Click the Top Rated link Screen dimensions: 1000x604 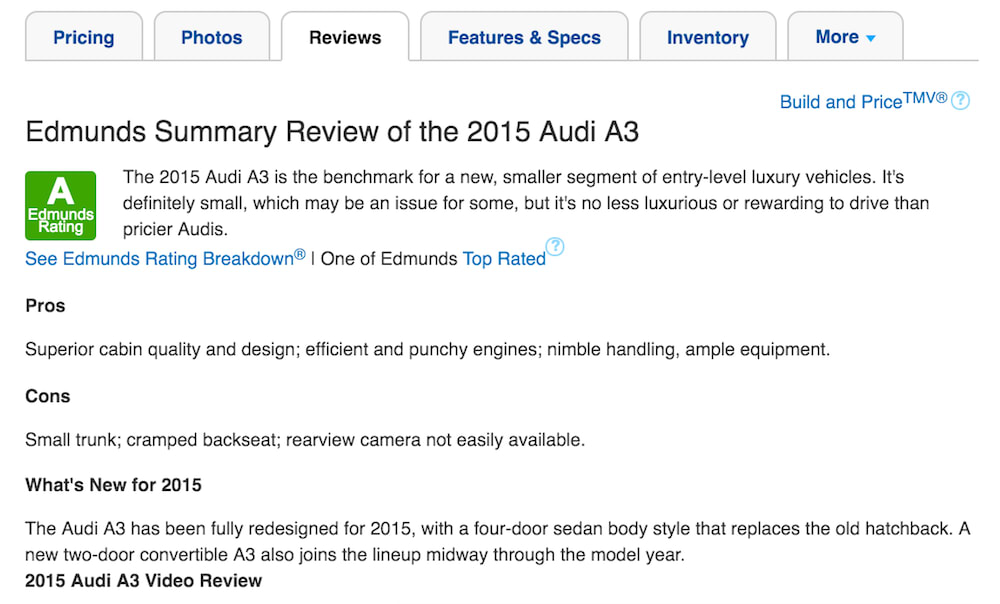pos(504,259)
